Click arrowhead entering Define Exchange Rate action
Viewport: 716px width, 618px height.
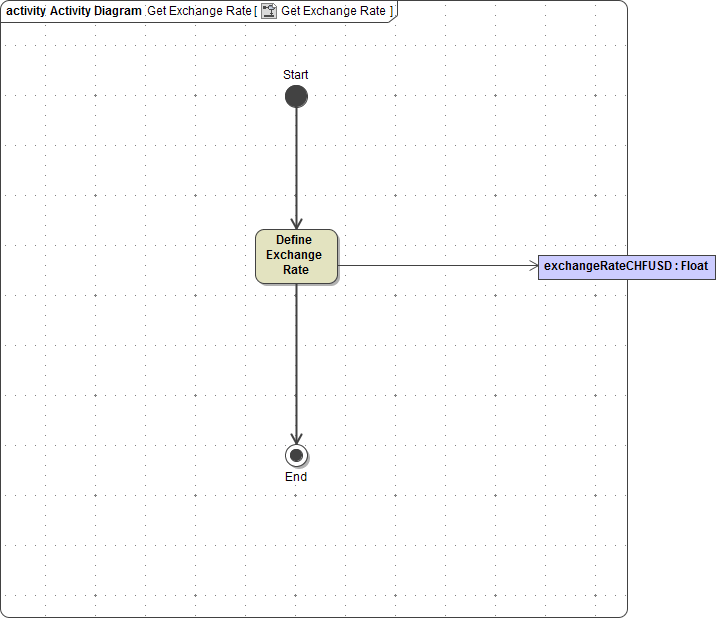click(x=296, y=223)
